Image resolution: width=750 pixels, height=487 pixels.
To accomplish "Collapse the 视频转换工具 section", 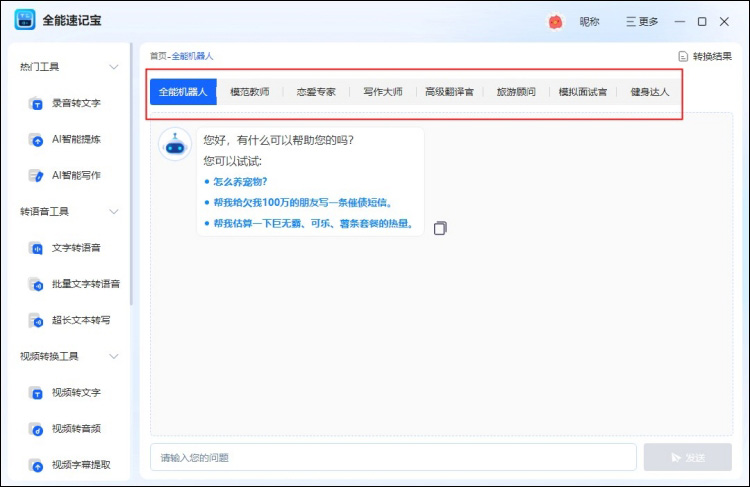I will point(114,356).
